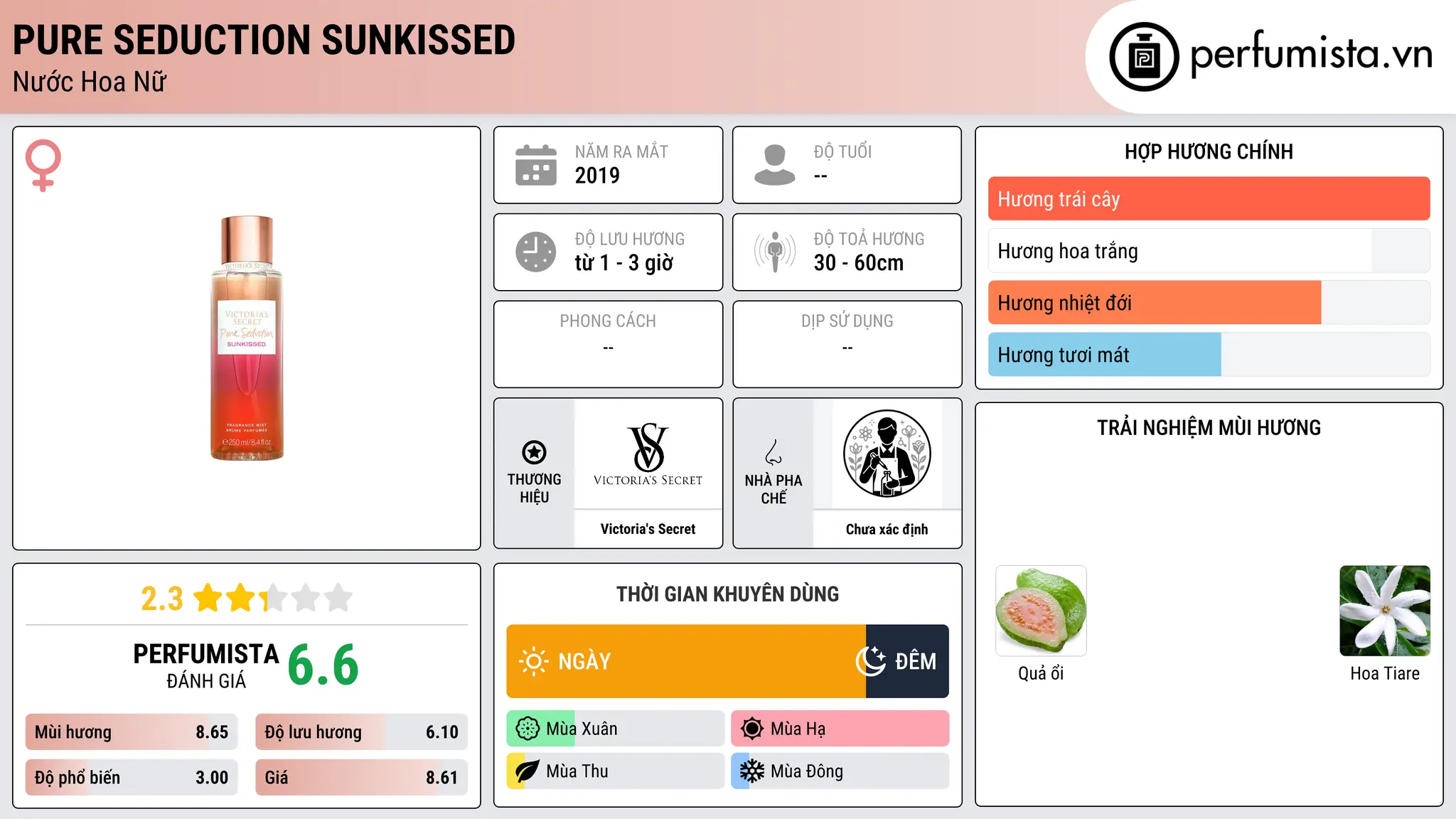
Task: Click the Chưa xác định perfumer label
Action: tap(887, 529)
